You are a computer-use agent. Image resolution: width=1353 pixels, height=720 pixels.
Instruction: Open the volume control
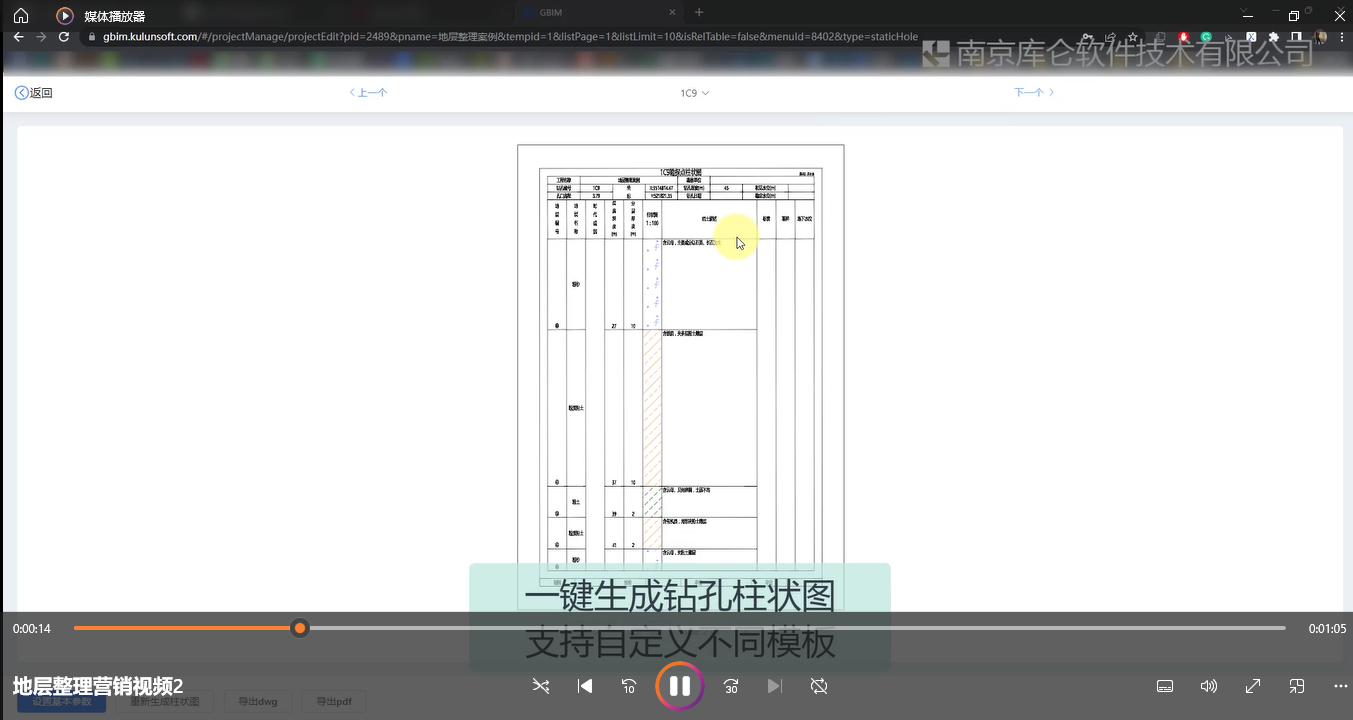click(x=1209, y=686)
